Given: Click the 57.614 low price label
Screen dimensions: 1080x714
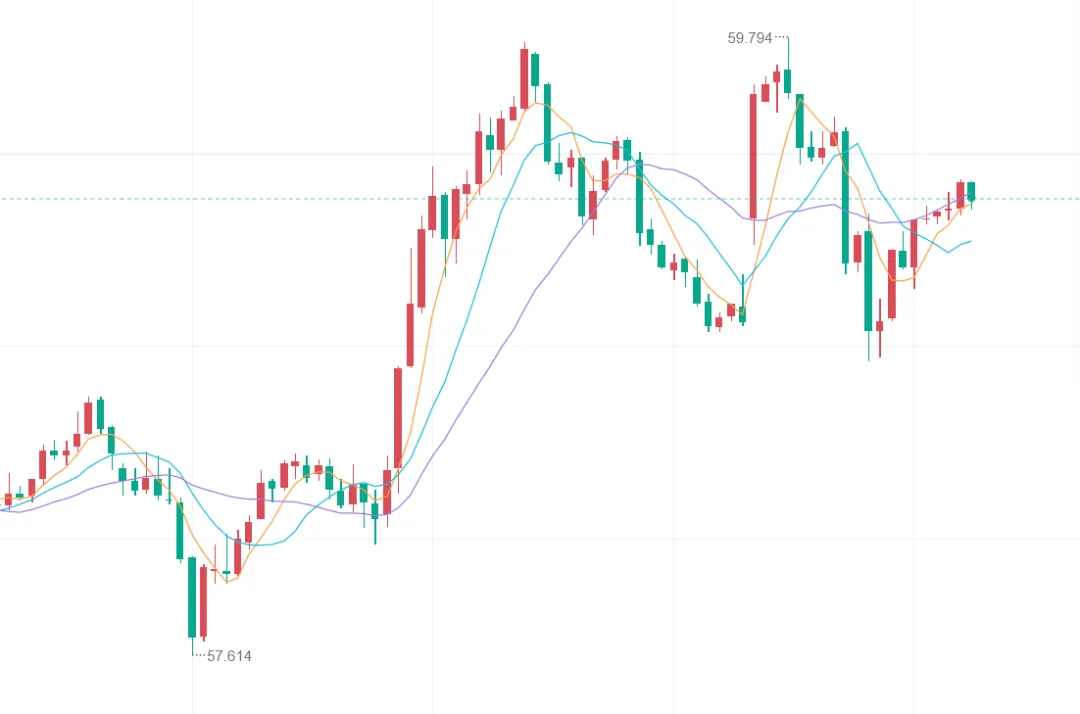Looking at the screenshot, I should point(229,656).
